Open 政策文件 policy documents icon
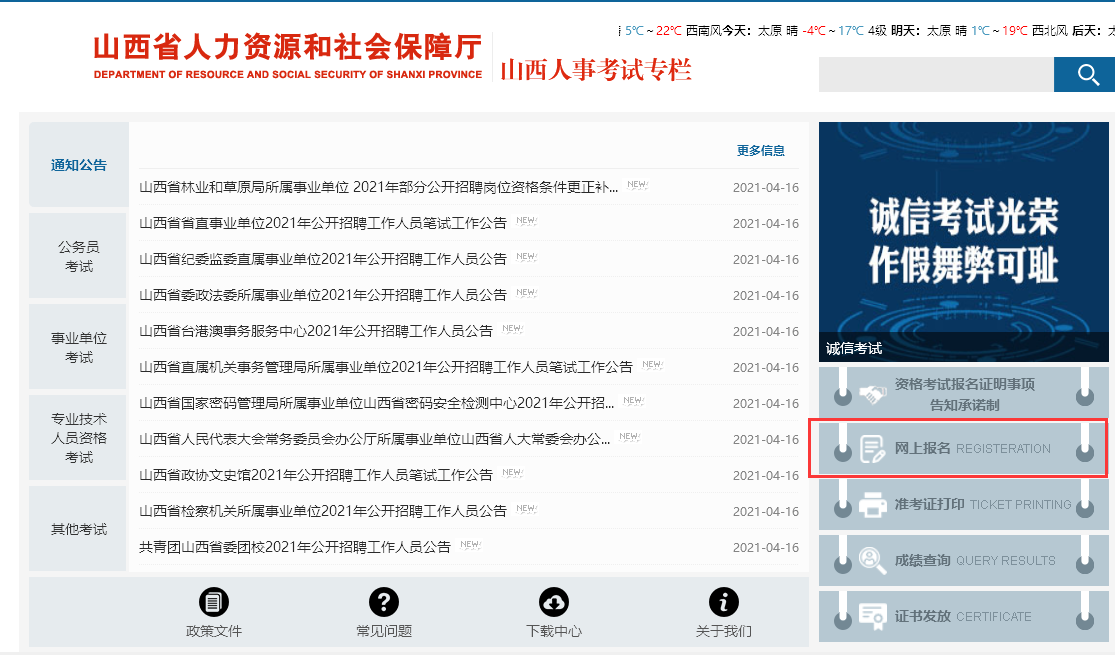The height and width of the screenshot is (655, 1115). coord(214,602)
